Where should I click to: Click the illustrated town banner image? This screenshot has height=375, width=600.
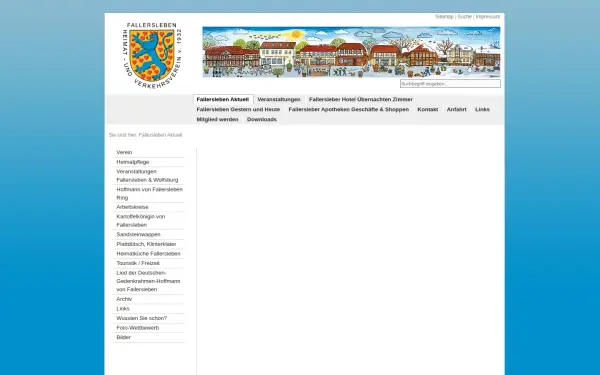click(351, 52)
